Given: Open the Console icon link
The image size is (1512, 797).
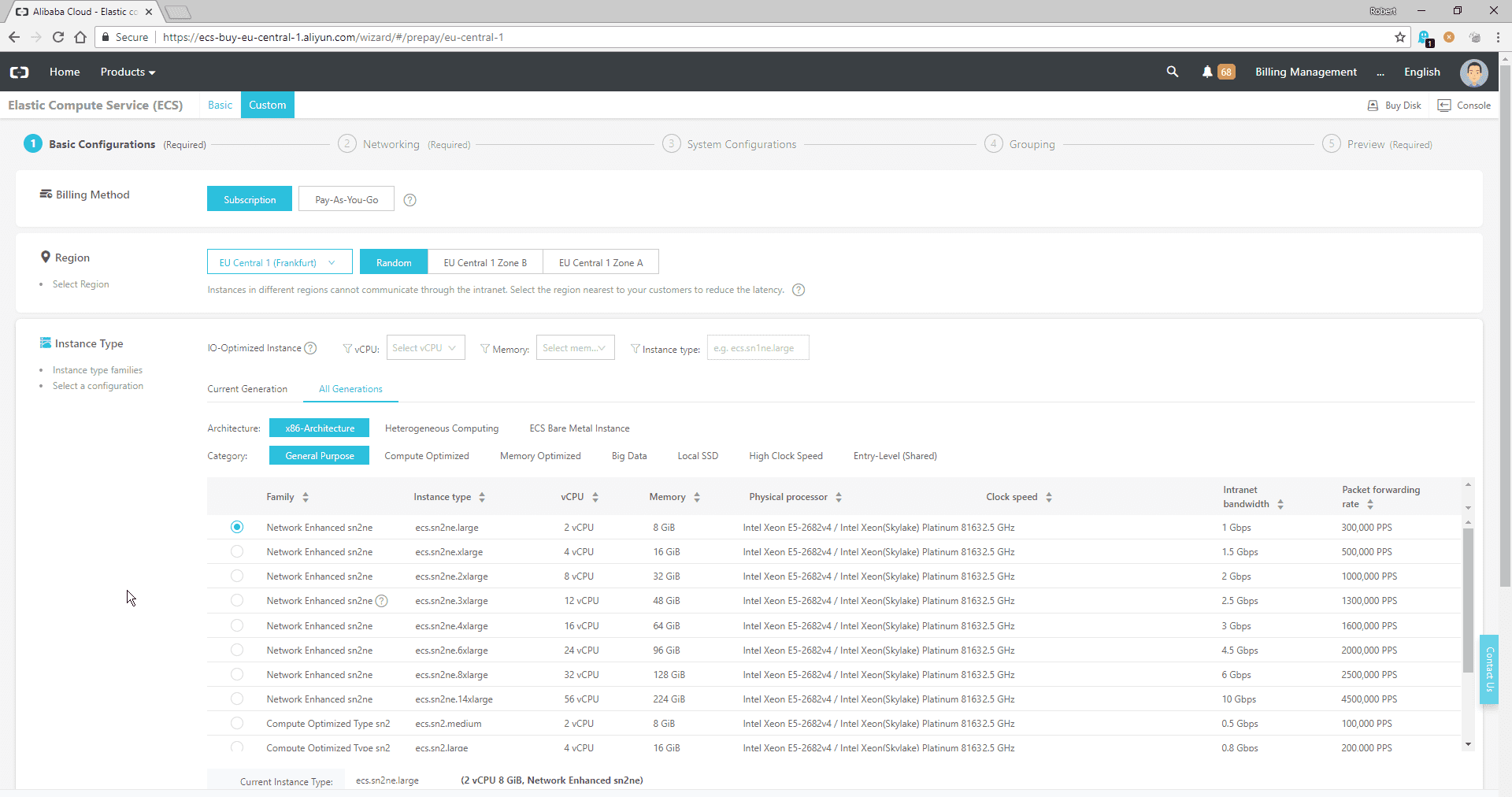Looking at the screenshot, I should tap(1464, 106).
